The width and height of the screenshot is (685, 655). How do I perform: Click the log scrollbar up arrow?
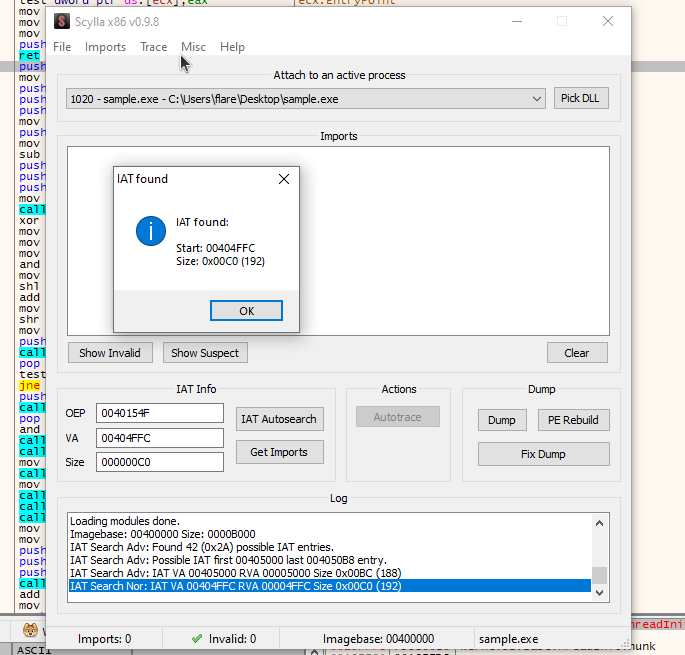[599, 523]
